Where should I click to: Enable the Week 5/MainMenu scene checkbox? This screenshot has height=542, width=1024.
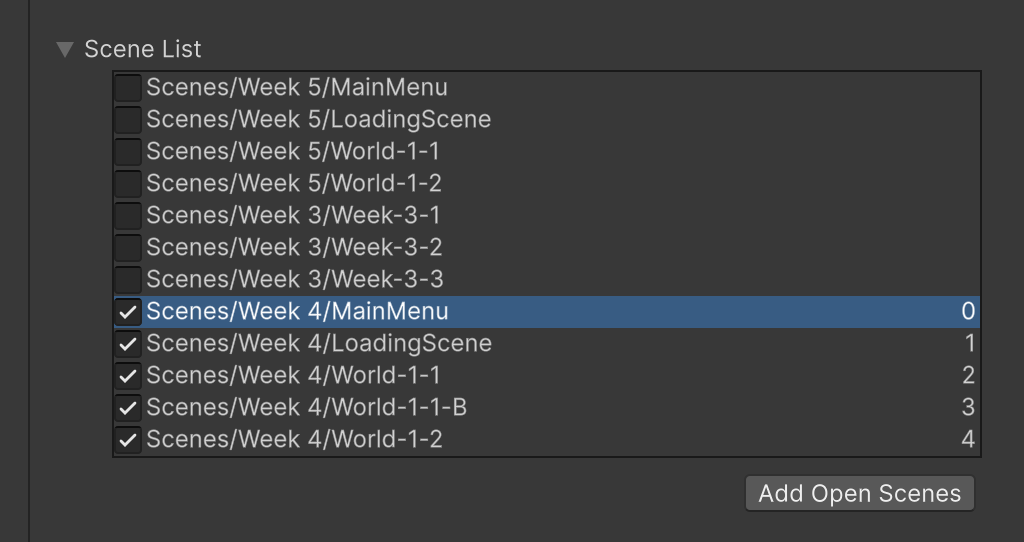coord(128,88)
